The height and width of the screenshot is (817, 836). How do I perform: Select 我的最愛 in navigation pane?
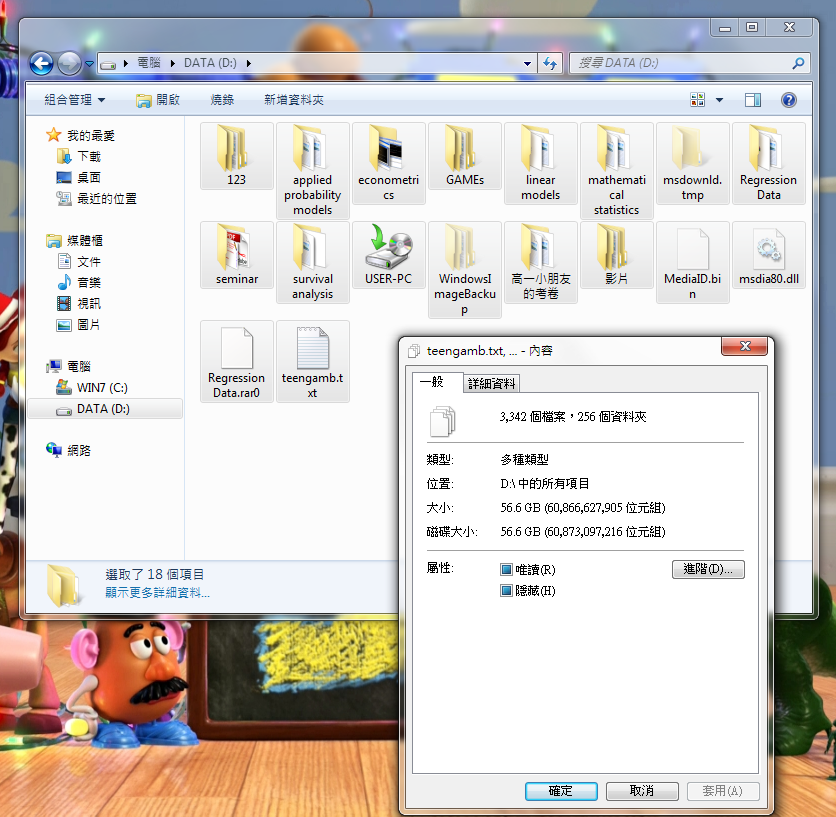(81, 135)
